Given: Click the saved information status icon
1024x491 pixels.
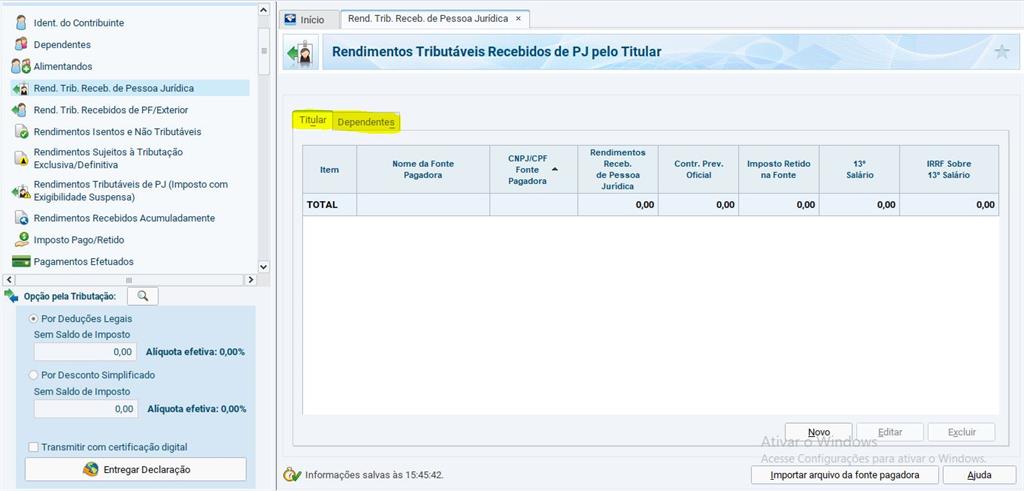Looking at the screenshot, I should click(292, 475).
